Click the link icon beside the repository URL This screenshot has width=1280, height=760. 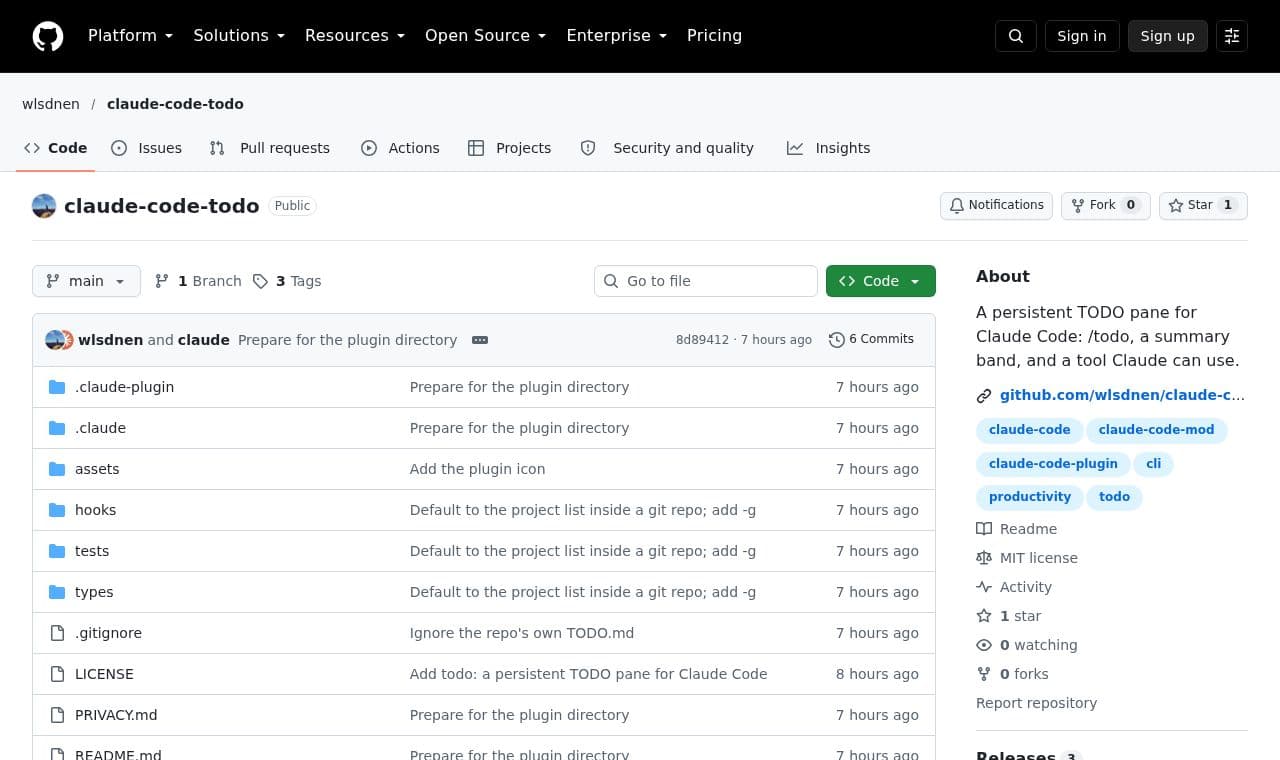984,396
